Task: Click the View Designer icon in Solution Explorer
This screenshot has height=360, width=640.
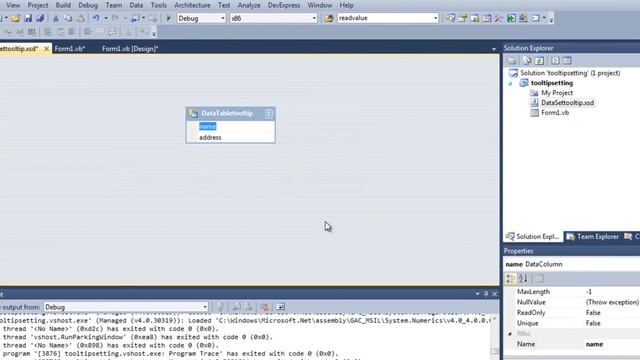Action: point(567,61)
